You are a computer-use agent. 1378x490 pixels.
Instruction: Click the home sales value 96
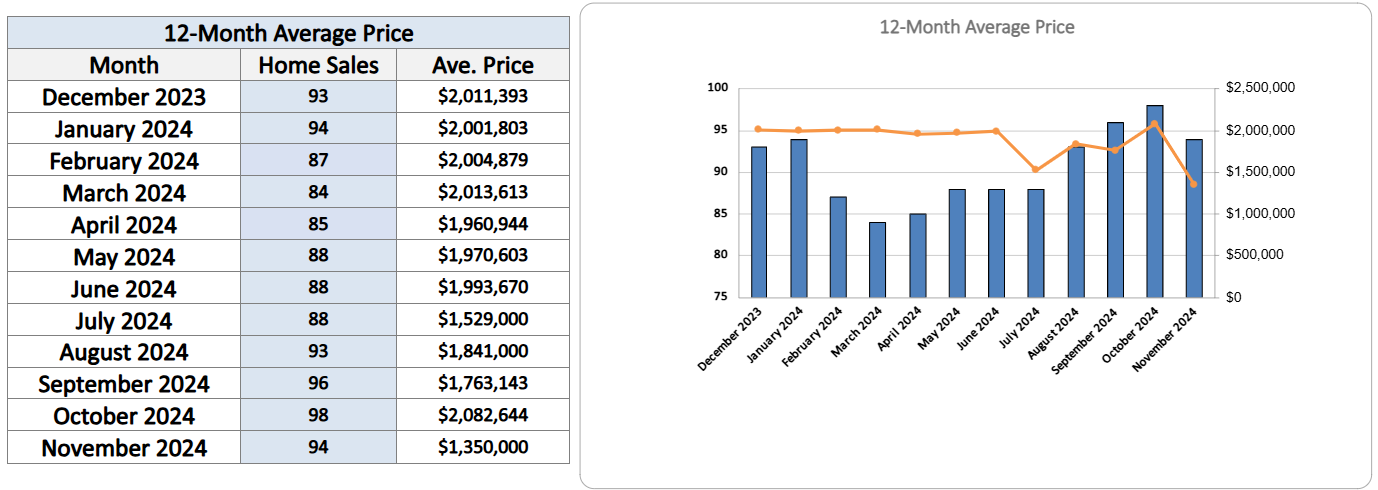[318, 384]
